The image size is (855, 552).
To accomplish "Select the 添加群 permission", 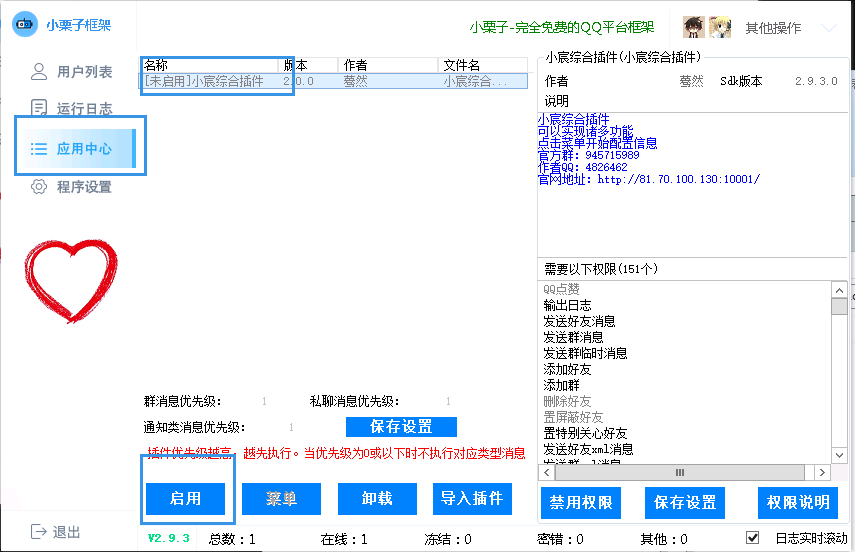I will coord(561,385).
